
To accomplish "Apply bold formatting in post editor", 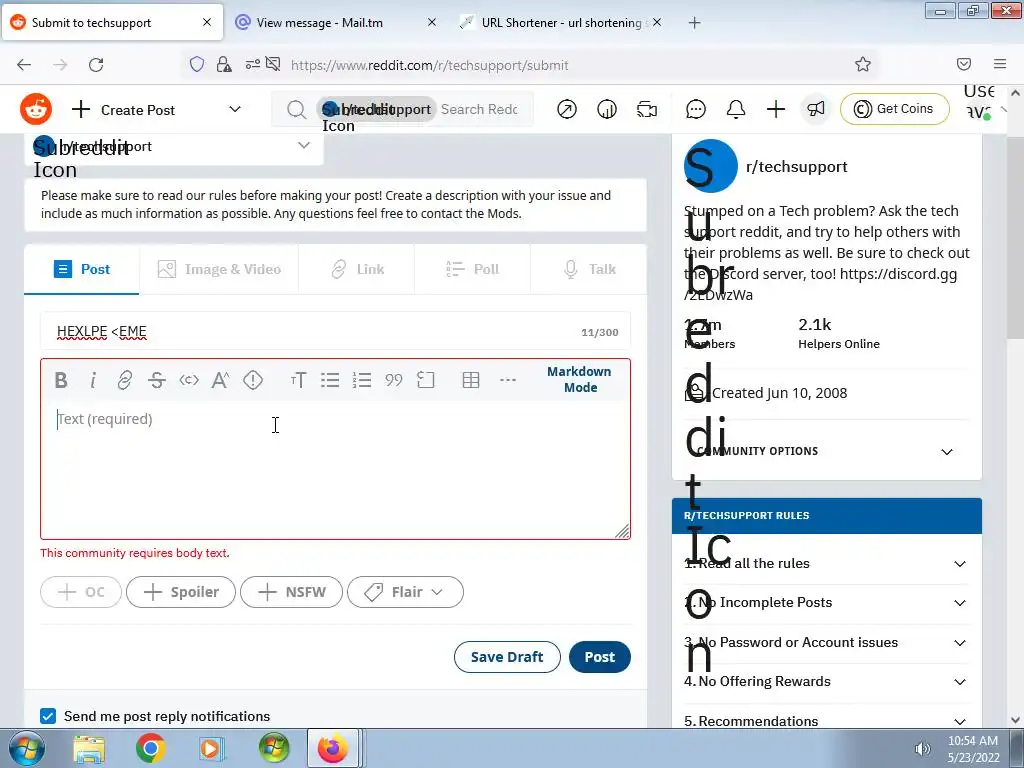I will click(61, 380).
